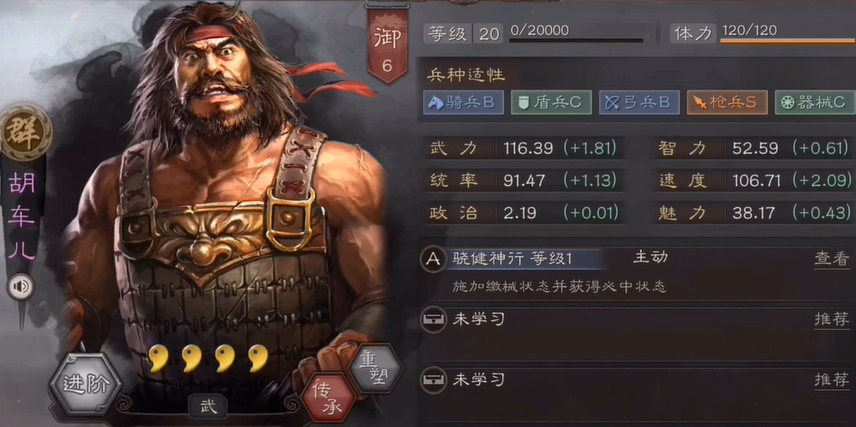Choose the 弓兵B troop aptitude
Screen dimensions: 856x427
pyautogui.click(x=639, y=103)
